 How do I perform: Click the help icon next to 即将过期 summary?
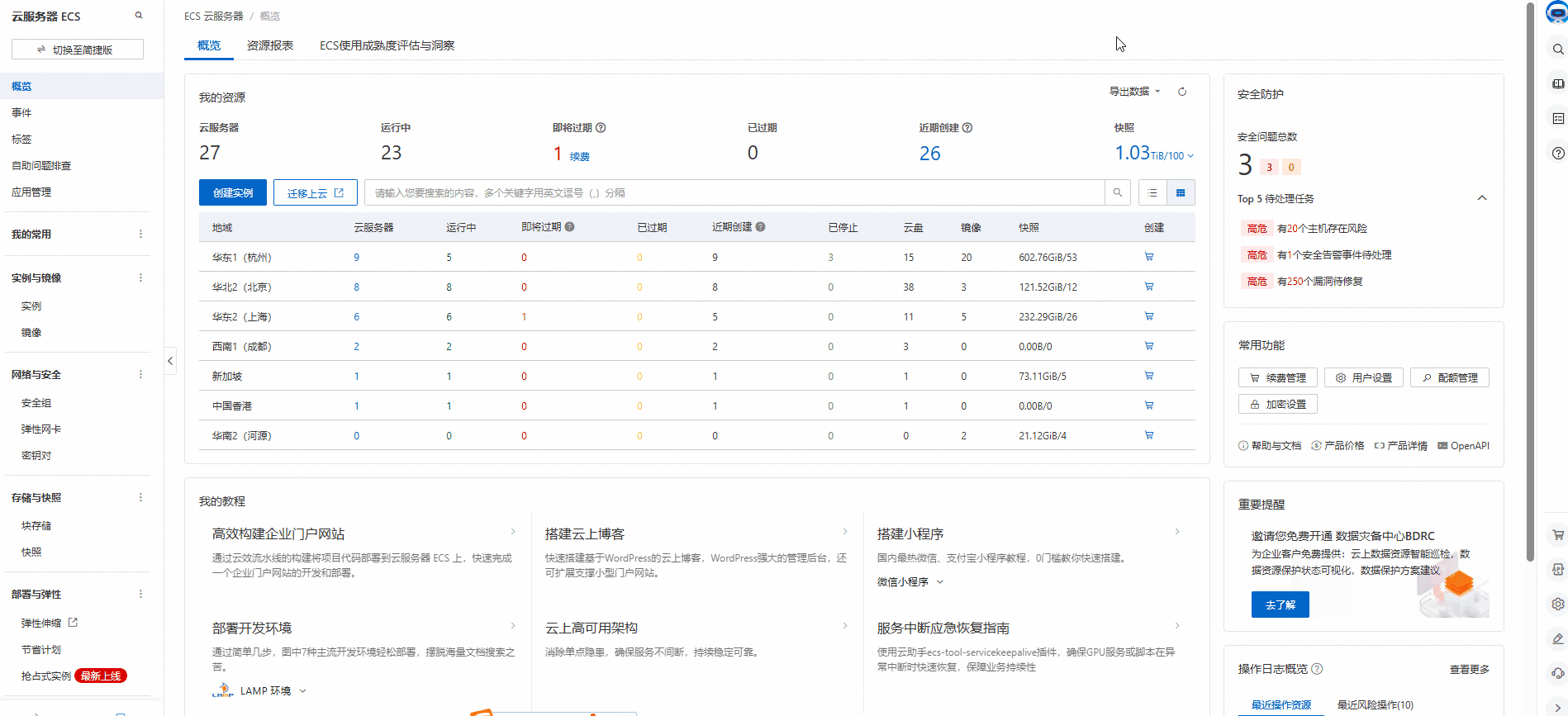click(x=601, y=128)
